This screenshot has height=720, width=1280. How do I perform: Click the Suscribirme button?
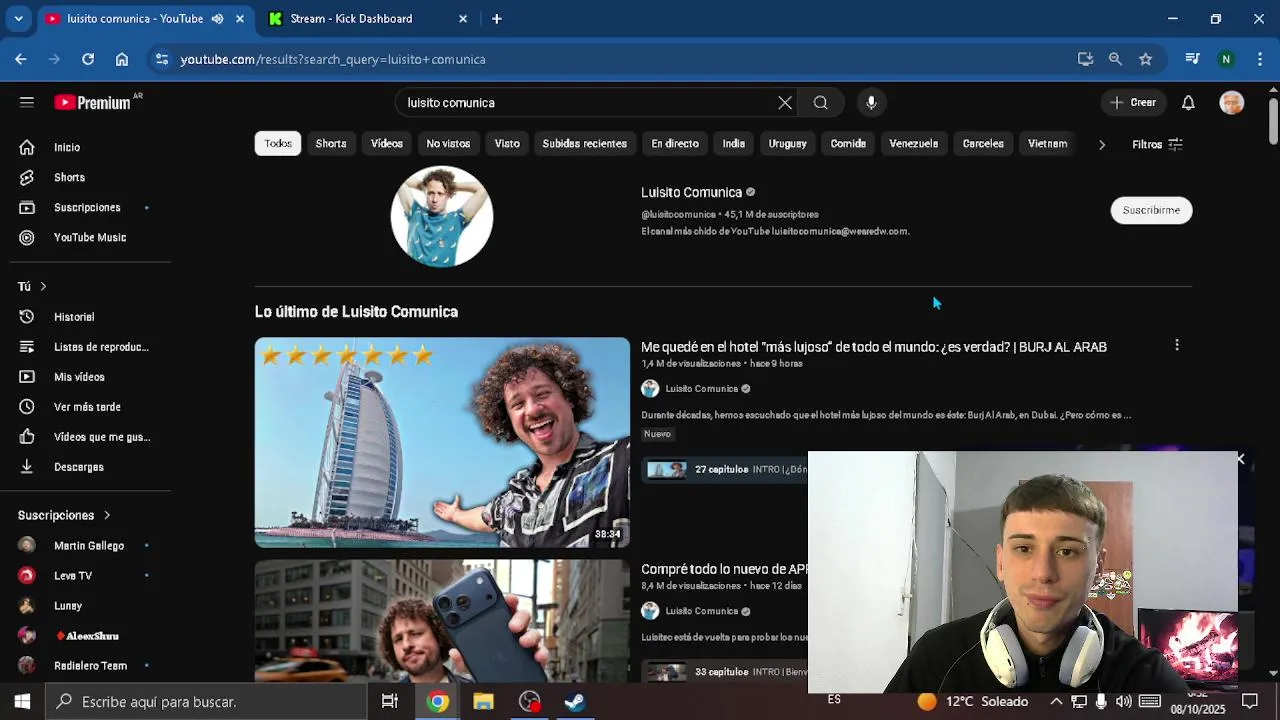pyautogui.click(x=1151, y=210)
